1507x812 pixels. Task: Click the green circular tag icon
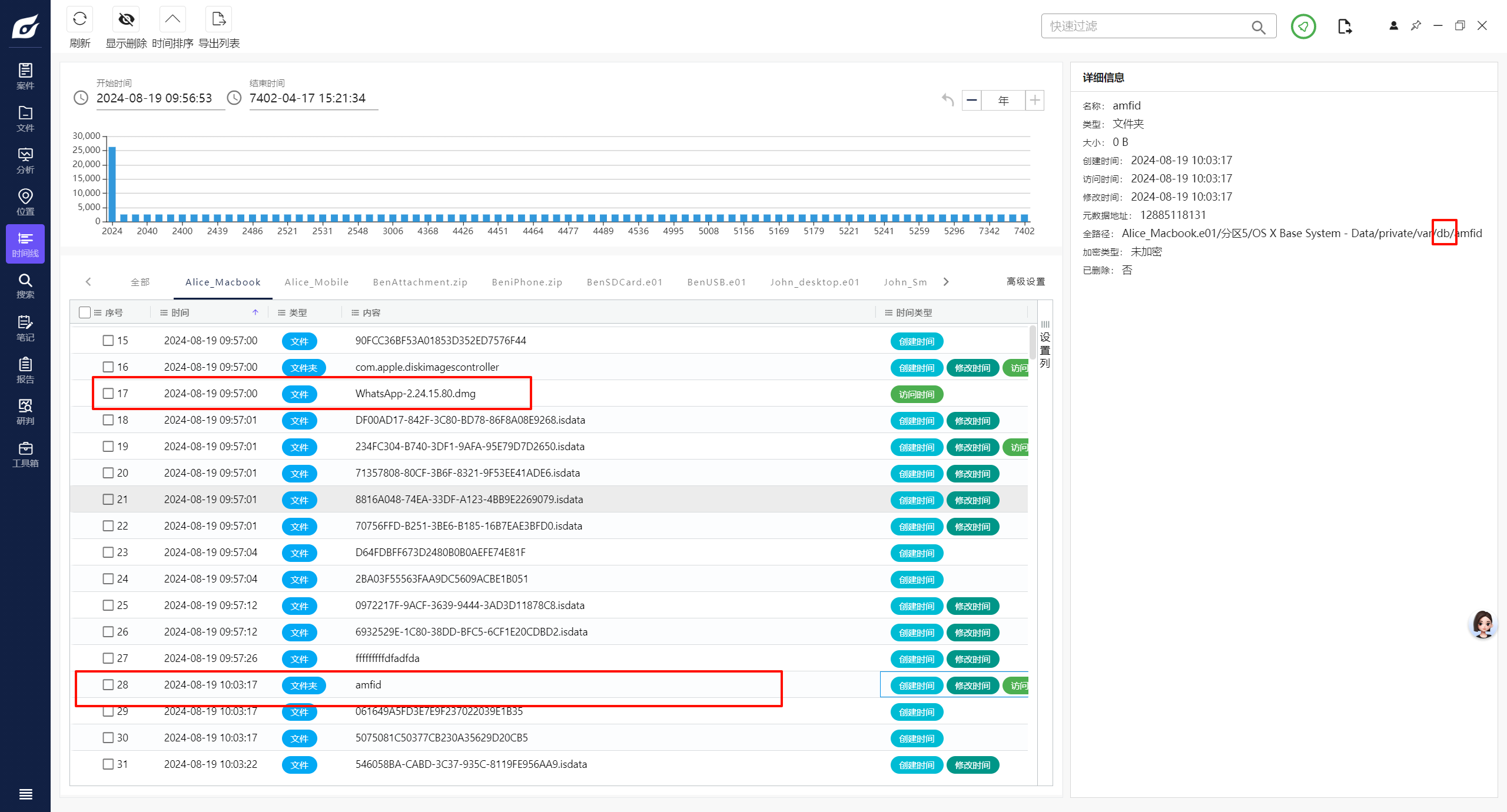click(1303, 26)
